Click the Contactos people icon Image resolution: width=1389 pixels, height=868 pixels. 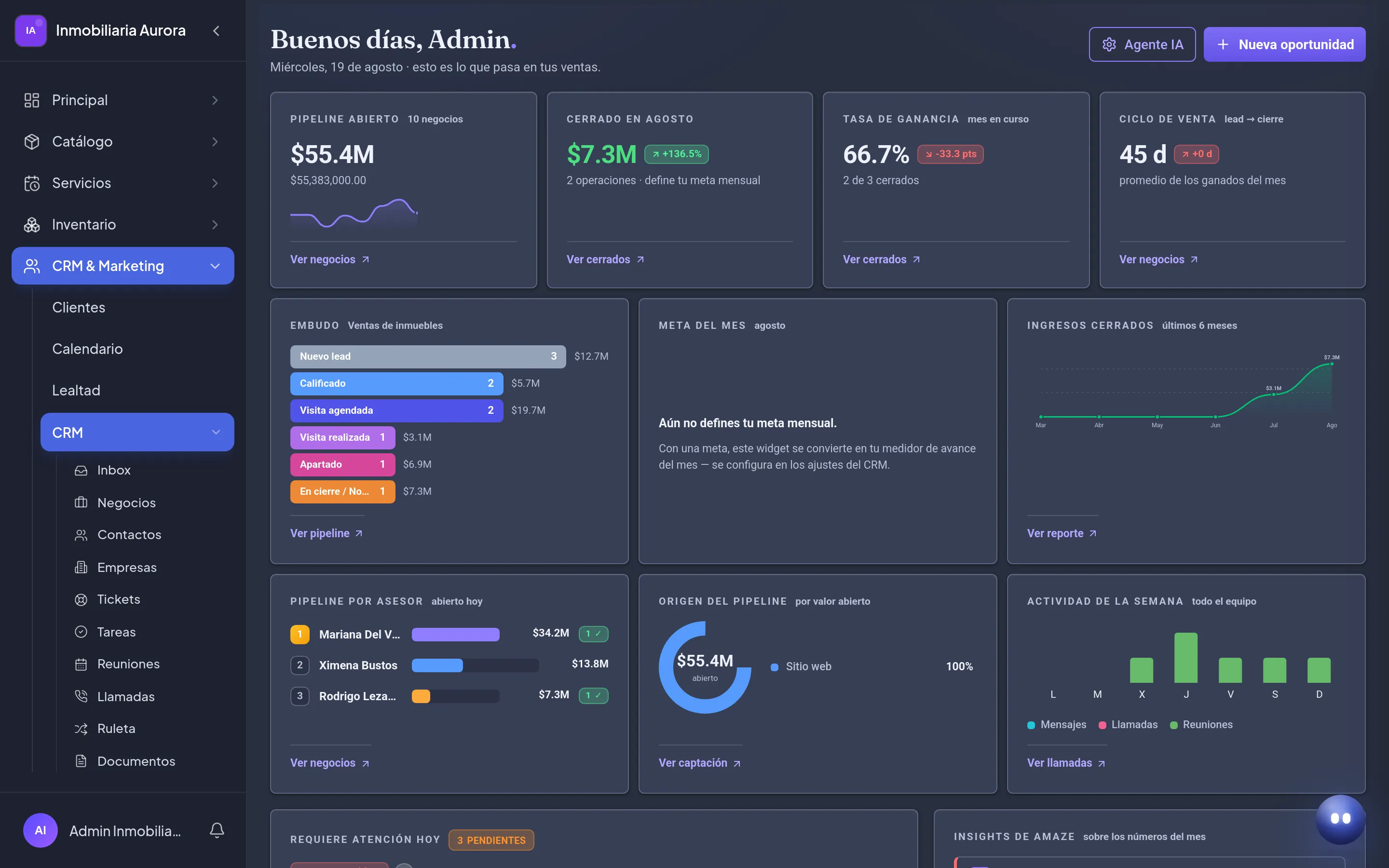click(x=81, y=535)
